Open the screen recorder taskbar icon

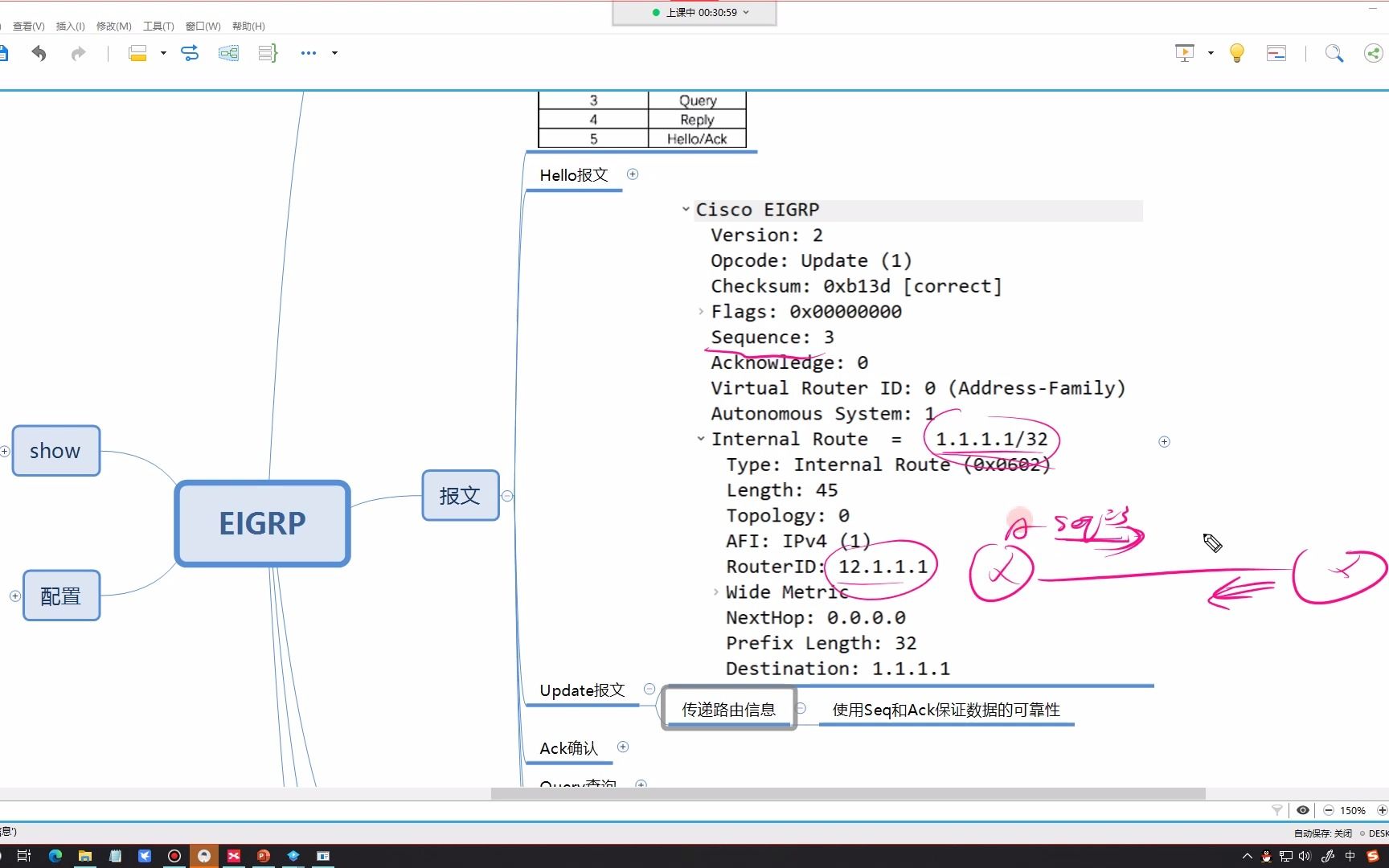tap(174, 856)
